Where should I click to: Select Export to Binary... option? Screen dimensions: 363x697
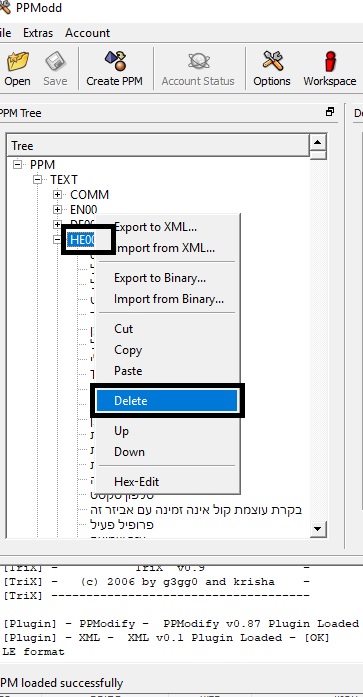point(160,278)
